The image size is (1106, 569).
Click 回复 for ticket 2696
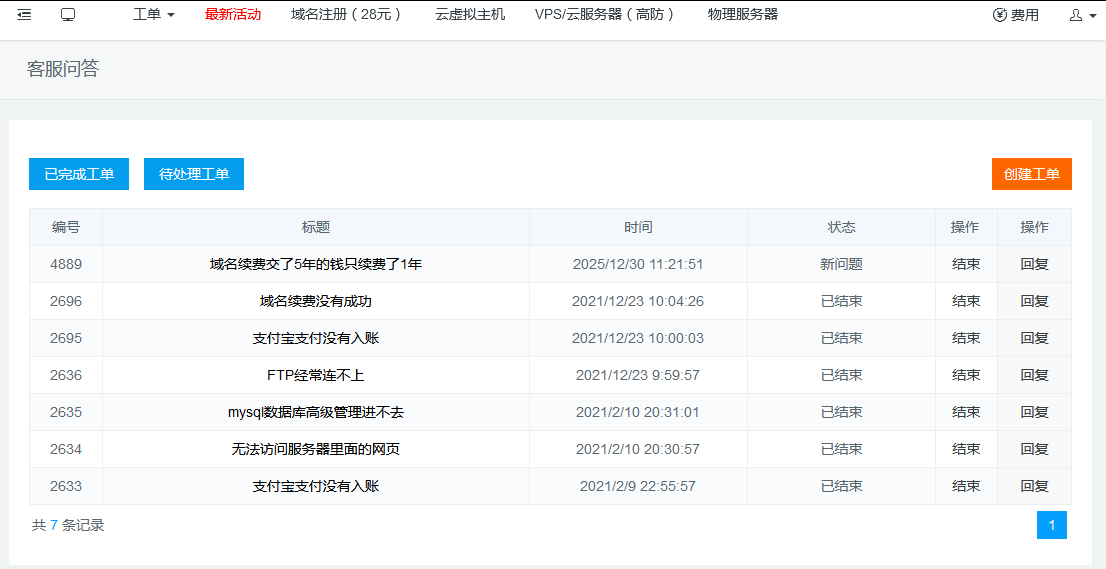point(1034,302)
